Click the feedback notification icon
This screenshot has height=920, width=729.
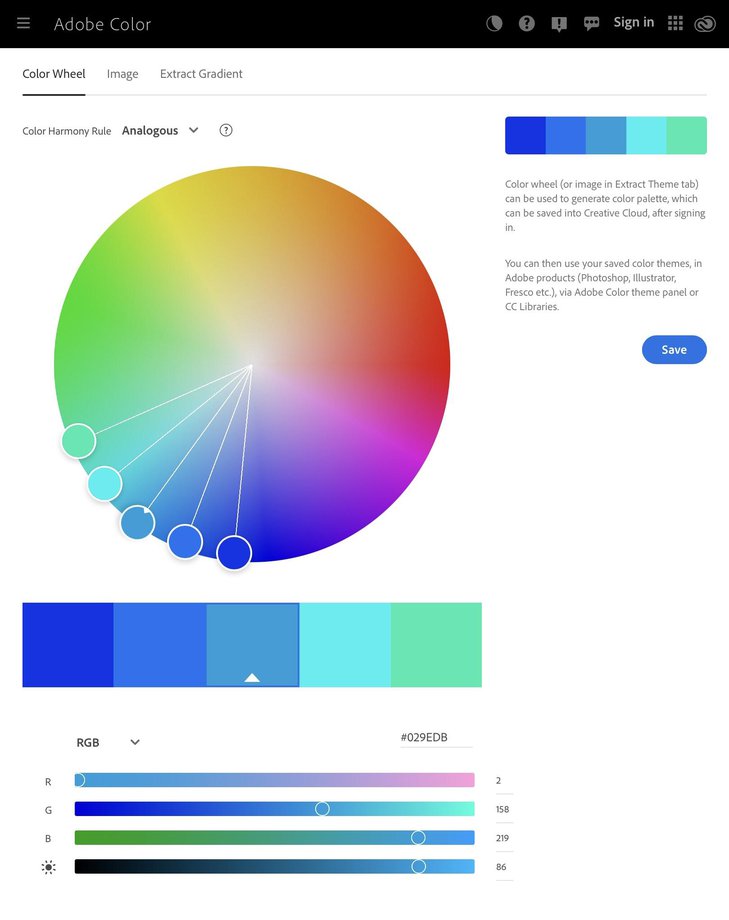(x=559, y=22)
